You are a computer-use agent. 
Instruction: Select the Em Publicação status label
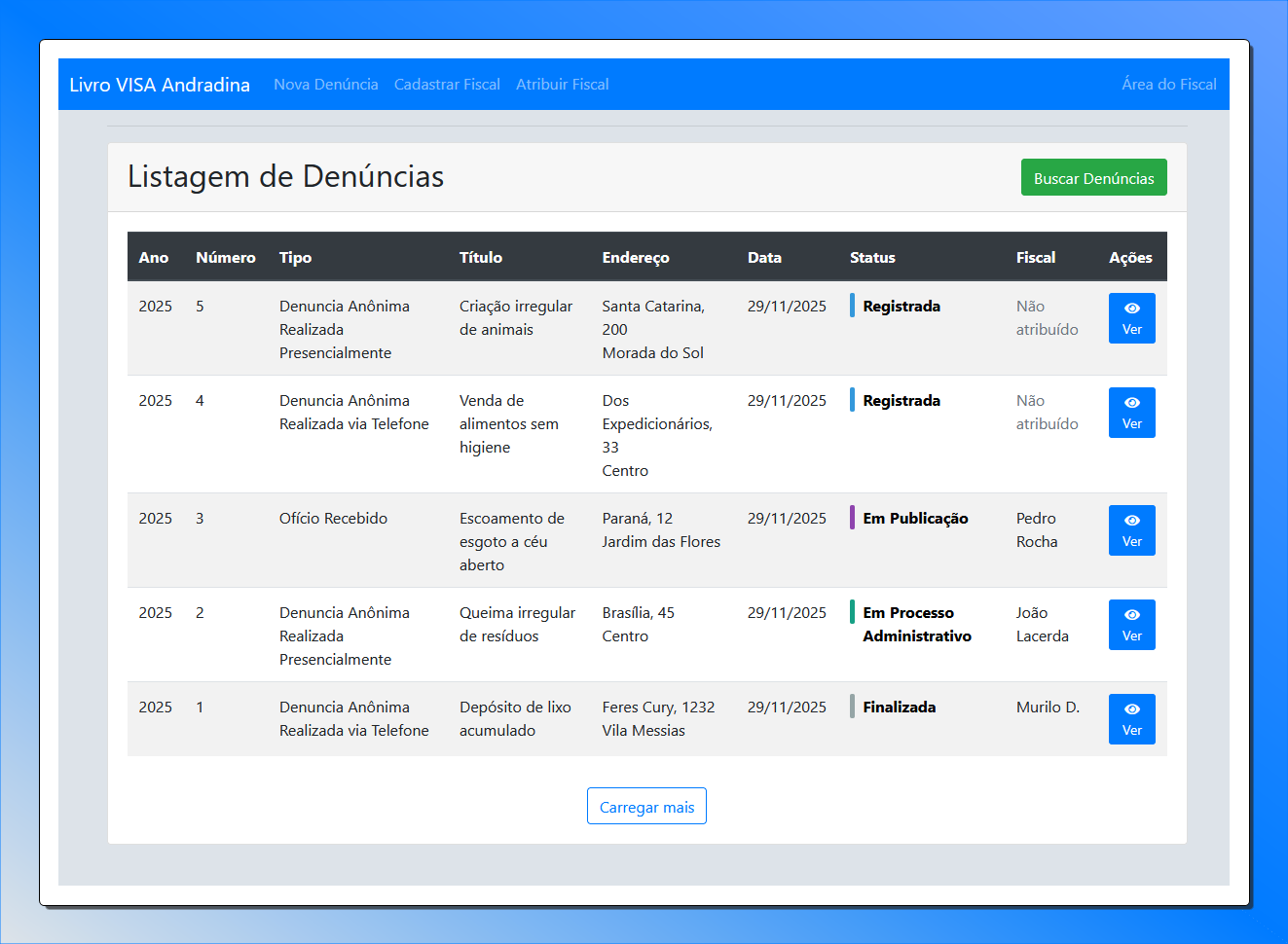[x=915, y=519]
